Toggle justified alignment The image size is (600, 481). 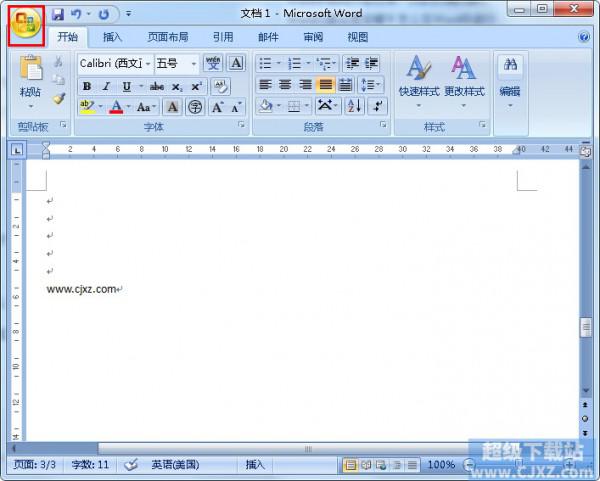point(325,85)
